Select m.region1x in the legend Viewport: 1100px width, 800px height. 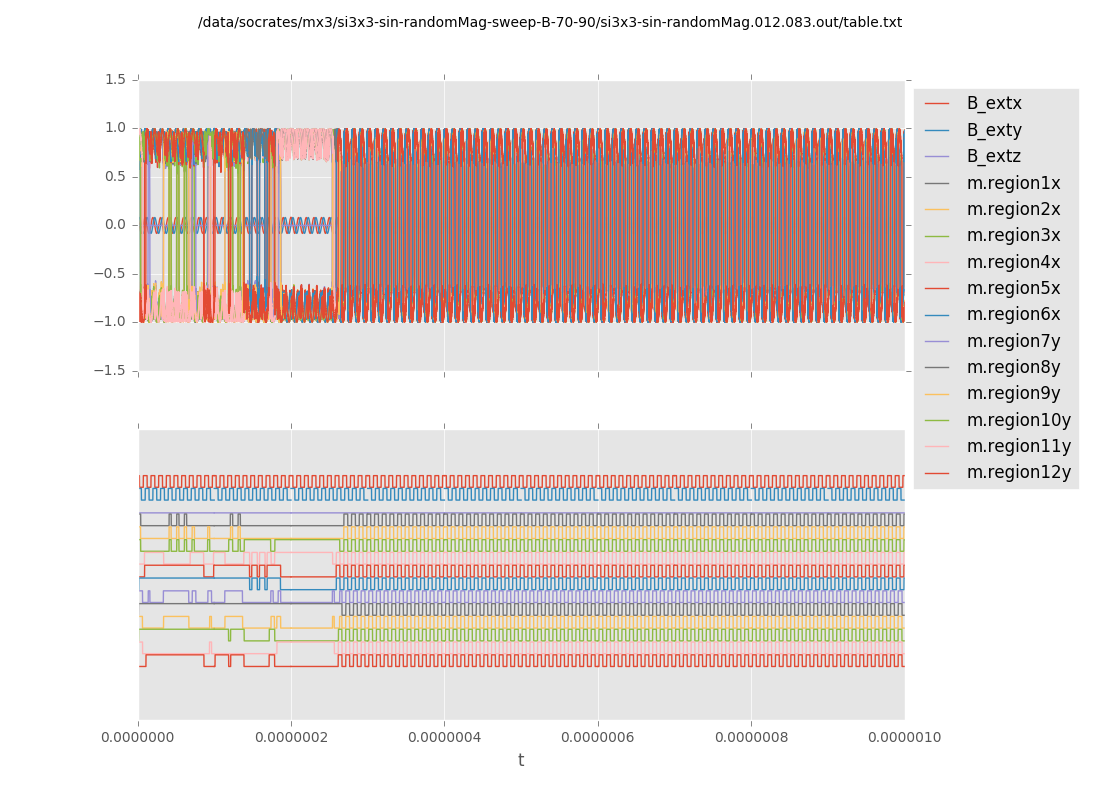pos(1013,183)
